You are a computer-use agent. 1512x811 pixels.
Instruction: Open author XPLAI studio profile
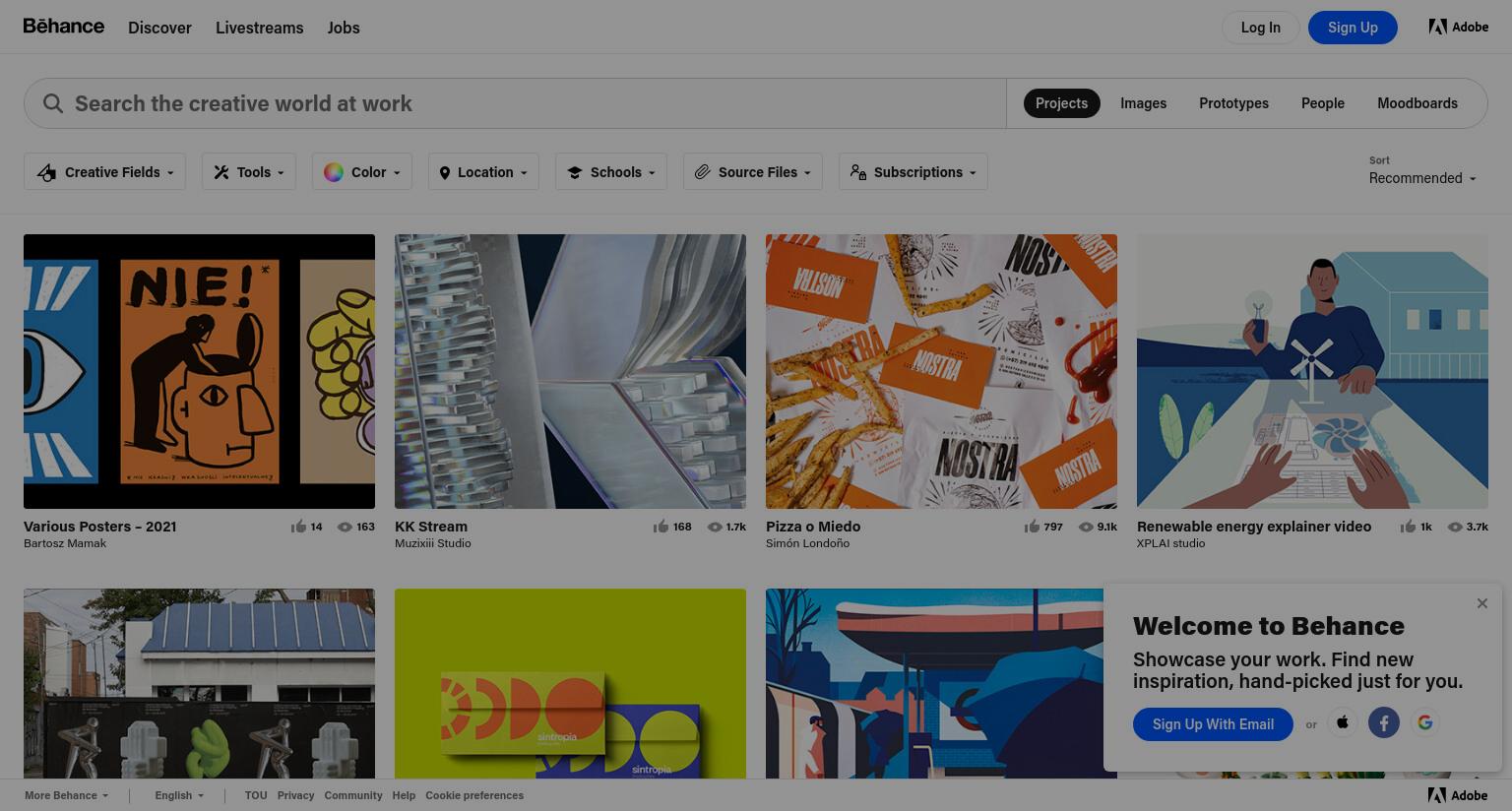(1170, 543)
